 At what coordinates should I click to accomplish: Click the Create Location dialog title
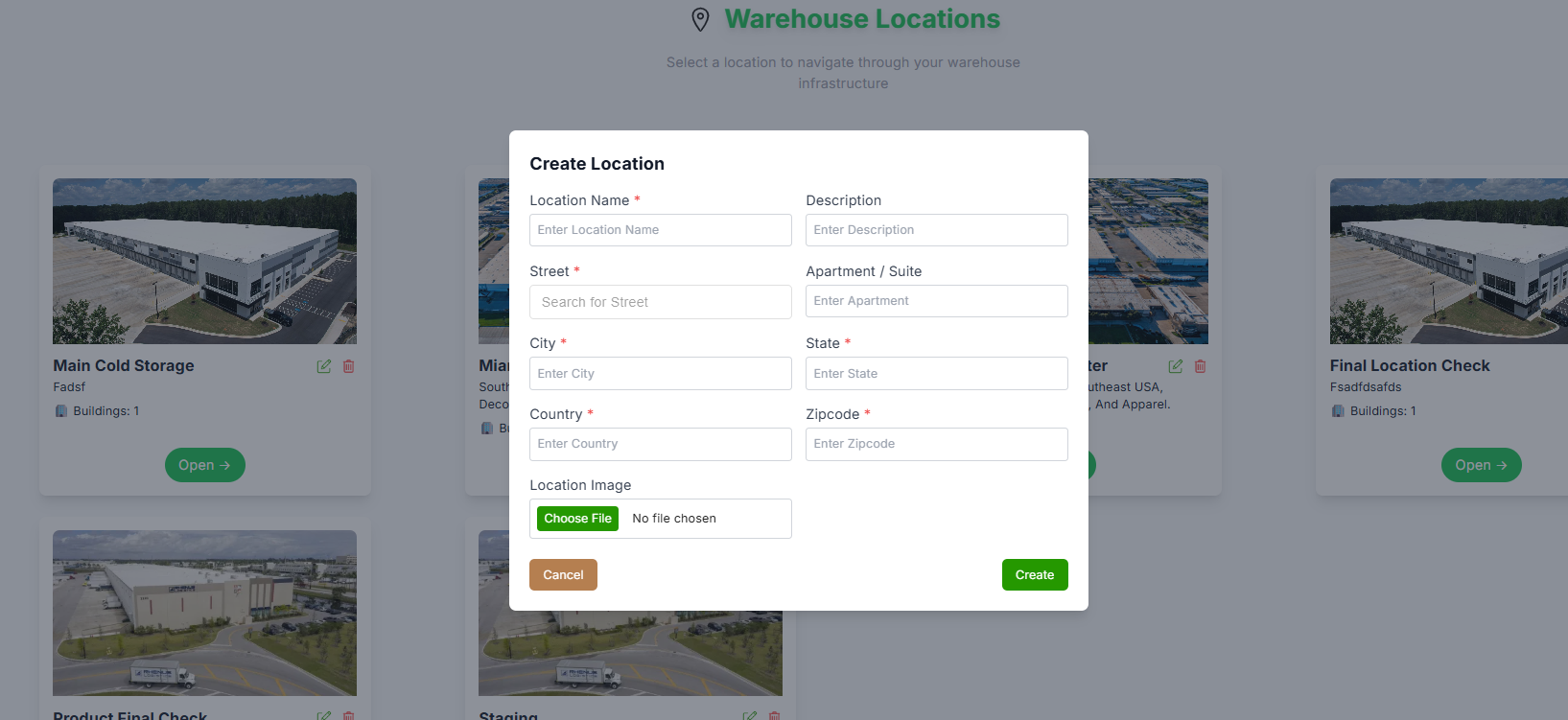597,164
